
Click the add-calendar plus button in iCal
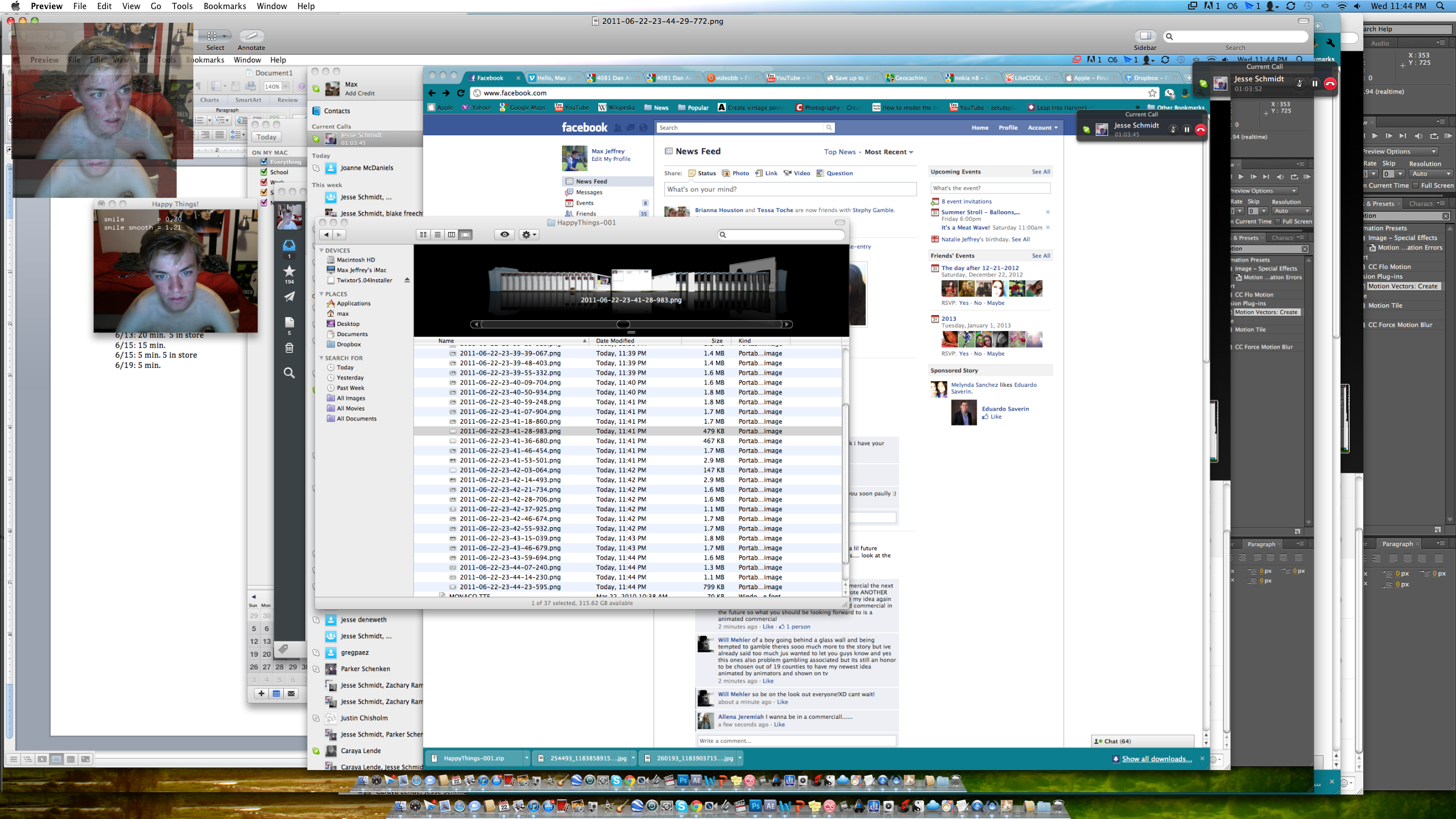point(261,693)
